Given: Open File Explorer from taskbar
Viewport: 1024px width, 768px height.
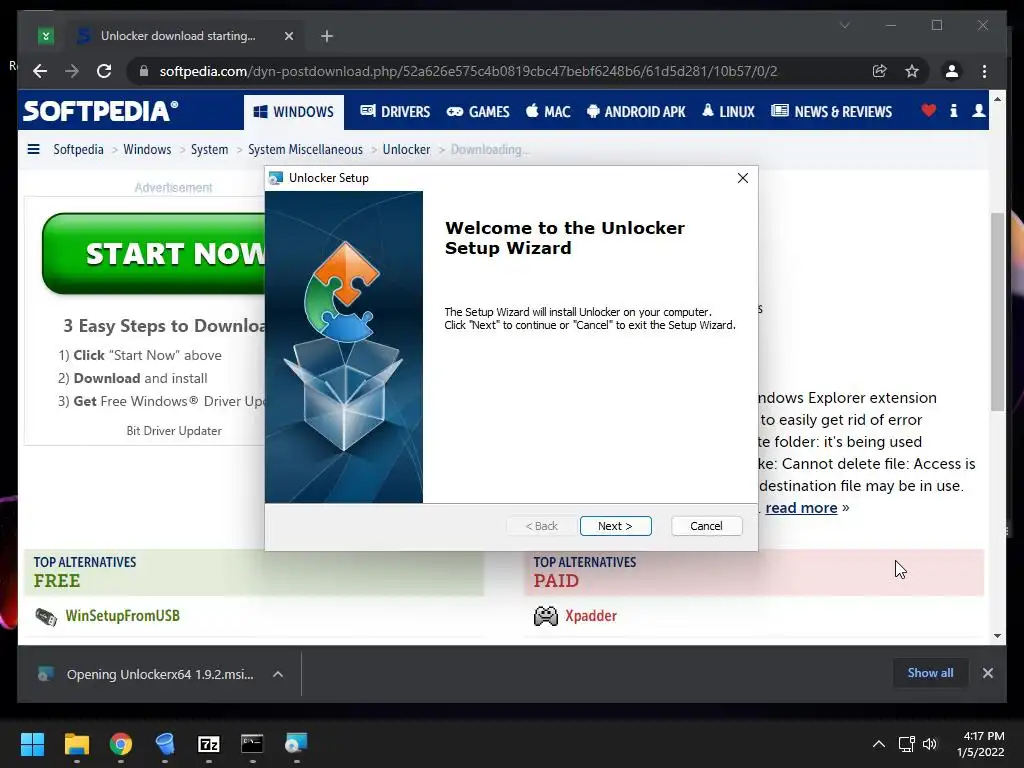Looking at the screenshot, I should (x=76, y=744).
